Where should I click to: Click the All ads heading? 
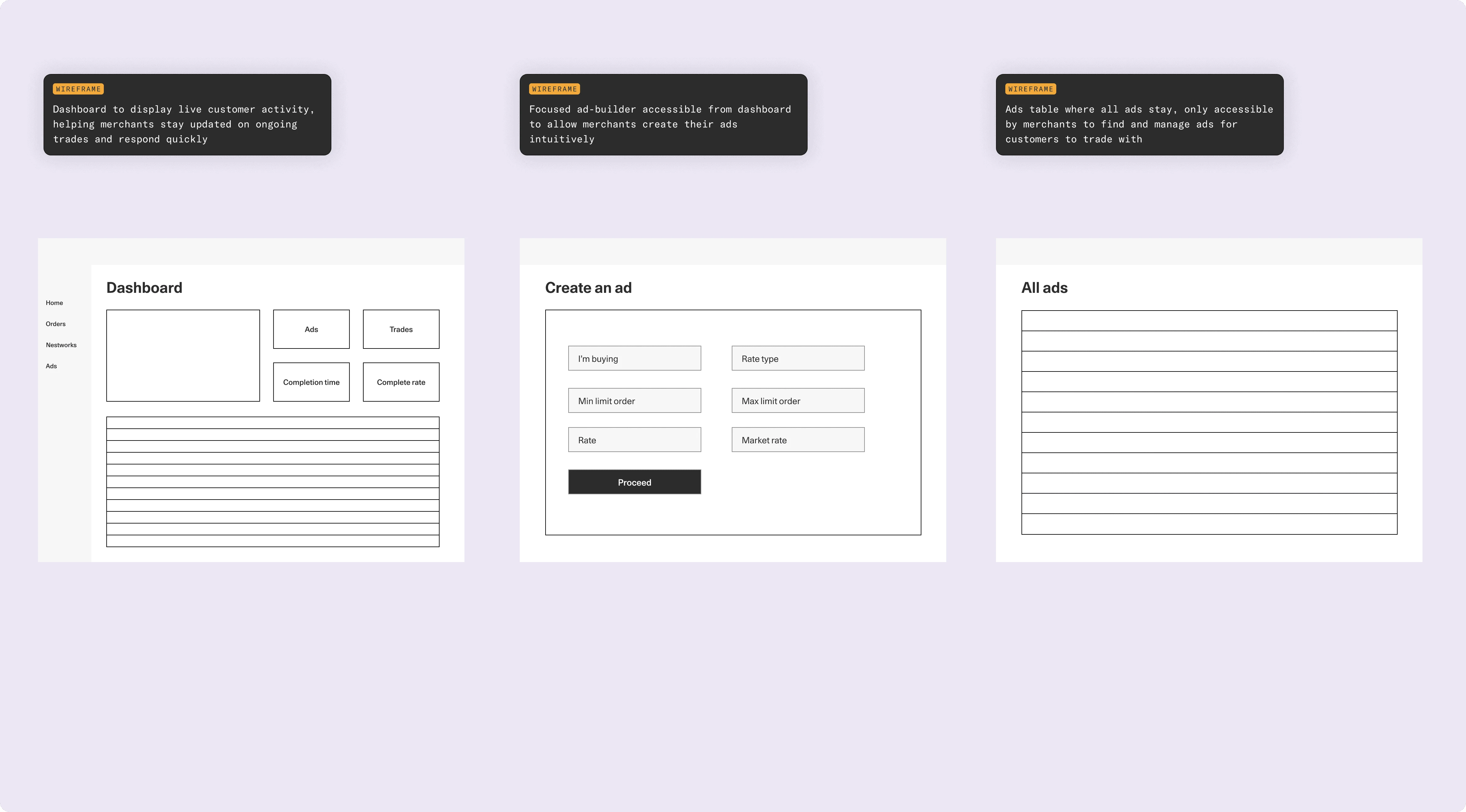pyautogui.click(x=1044, y=288)
